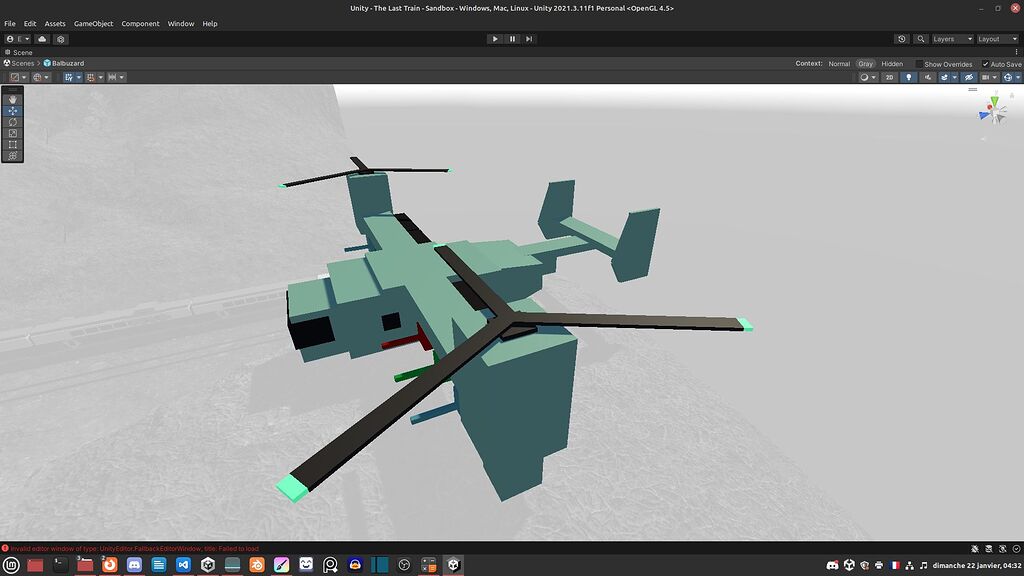Open the Component menu
This screenshot has width=1024, height=576.
pyautogui.click(x=141, y=23)
